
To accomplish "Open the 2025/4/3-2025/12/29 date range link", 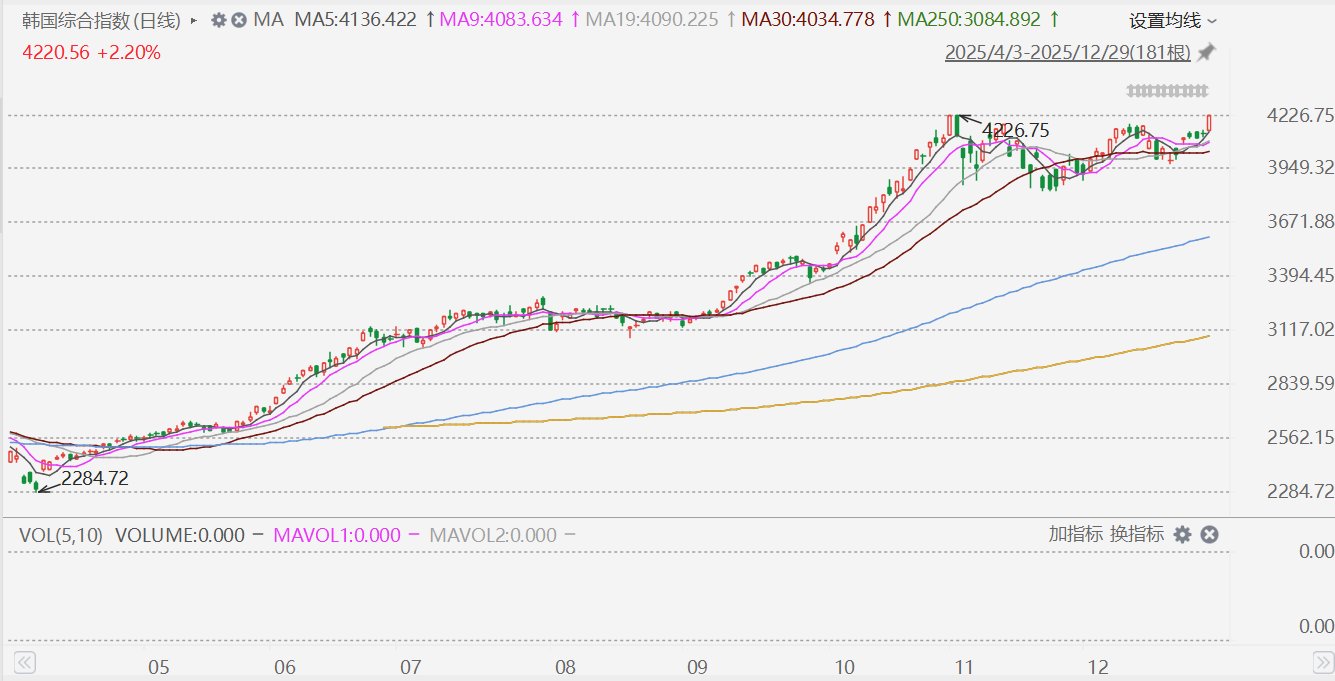I will [1067, 53].
